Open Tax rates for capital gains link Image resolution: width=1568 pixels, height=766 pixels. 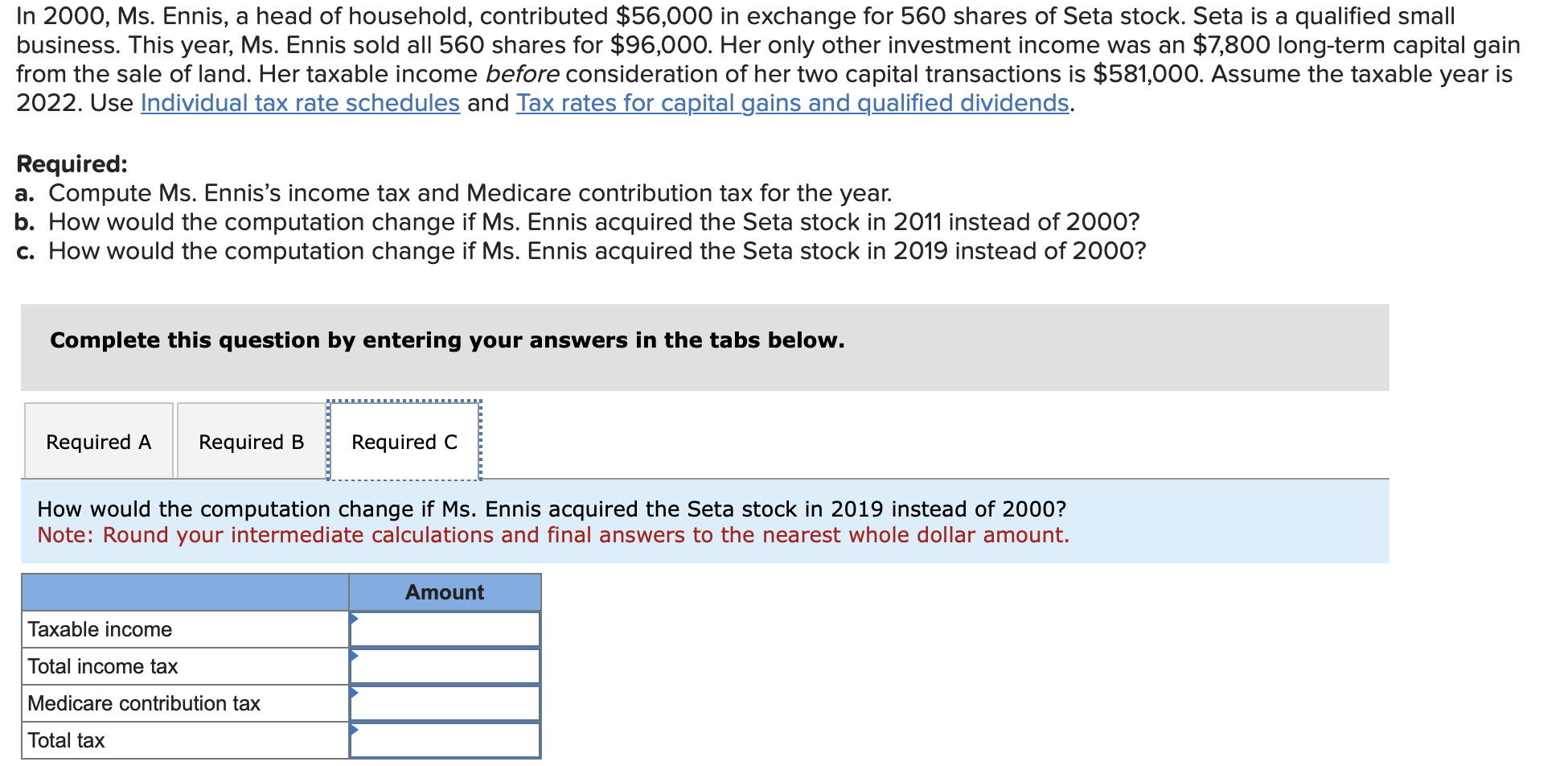[x=793, y=103]
